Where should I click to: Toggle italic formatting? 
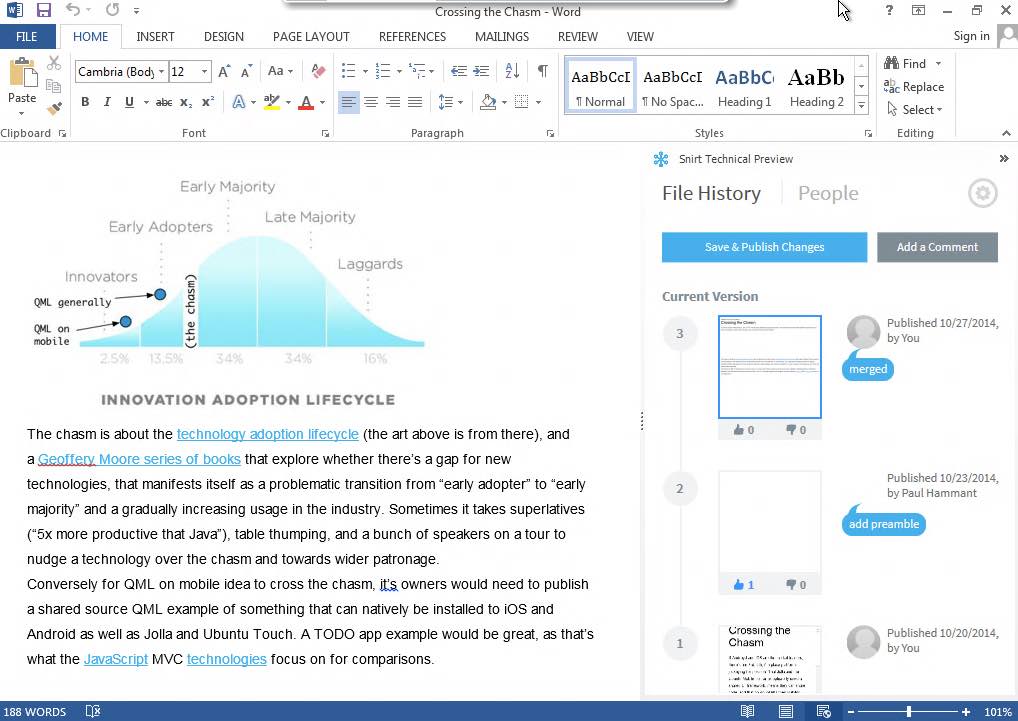click(x=107, y=102)
